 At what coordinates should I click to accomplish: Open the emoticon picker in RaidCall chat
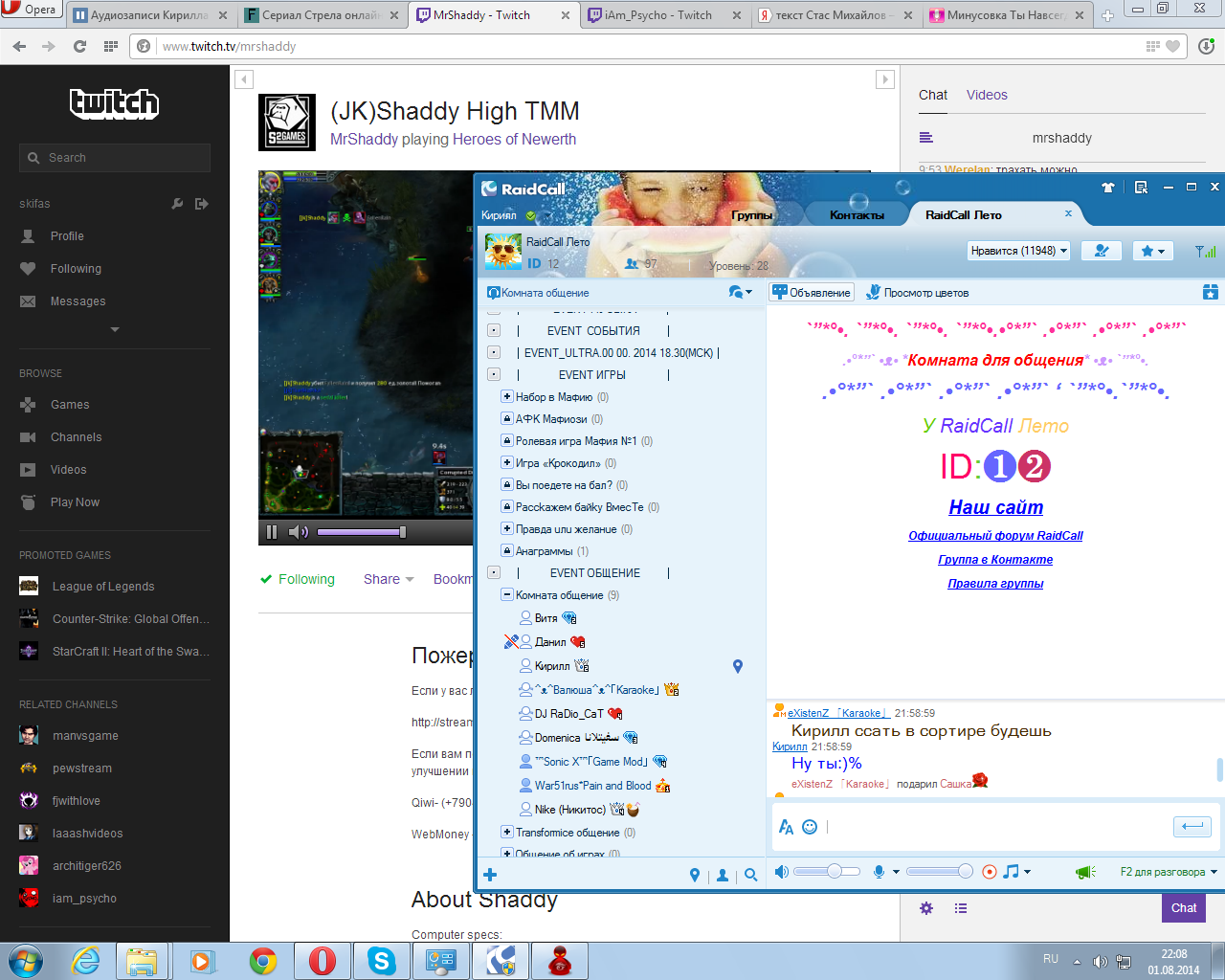(810, 827)
